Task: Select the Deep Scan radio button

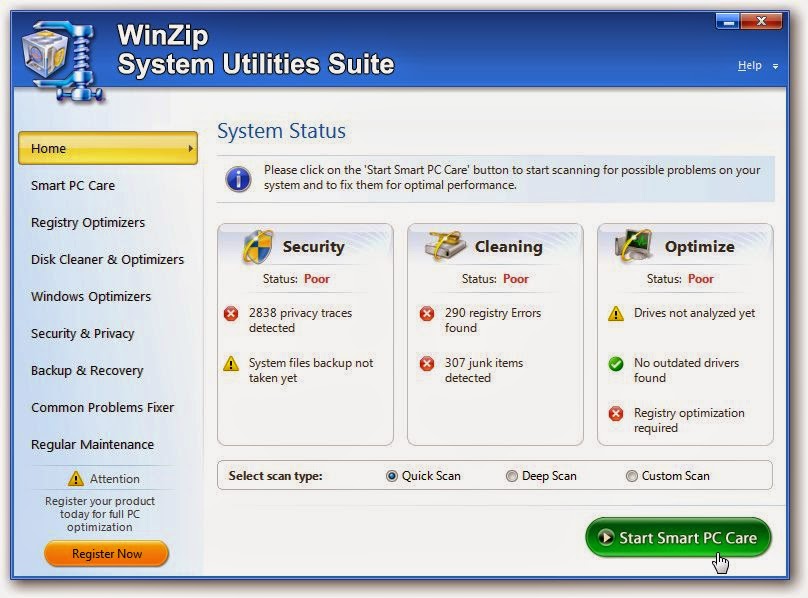Action: (x=512, y=476)
